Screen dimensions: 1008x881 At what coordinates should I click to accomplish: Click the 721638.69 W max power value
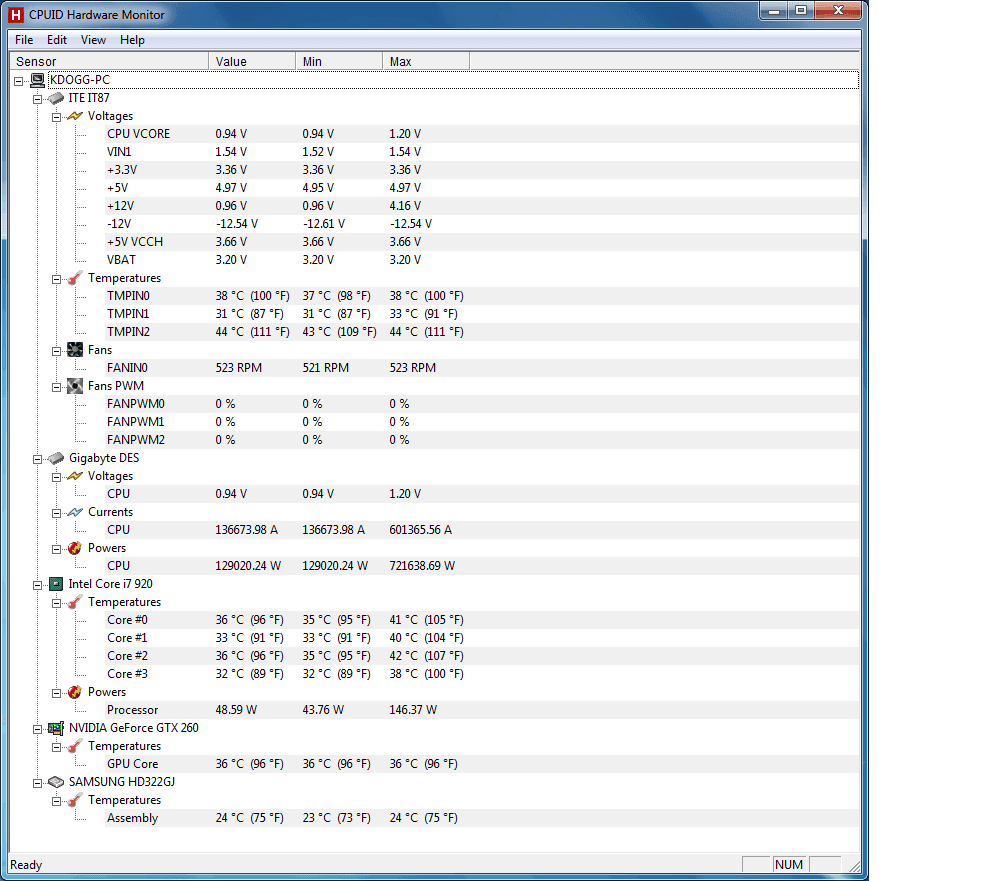pos(422,566)
